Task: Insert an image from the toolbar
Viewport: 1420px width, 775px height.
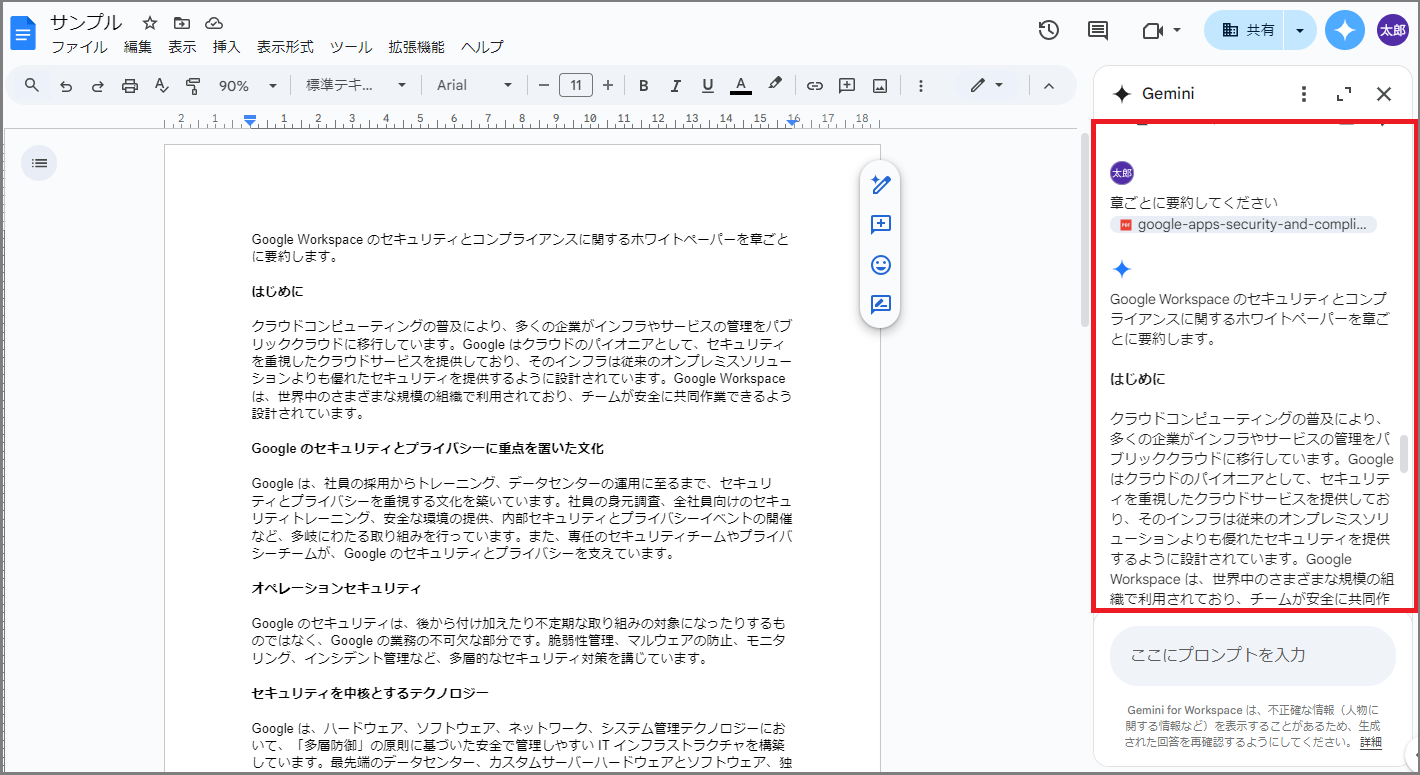Action: point(880,85)
